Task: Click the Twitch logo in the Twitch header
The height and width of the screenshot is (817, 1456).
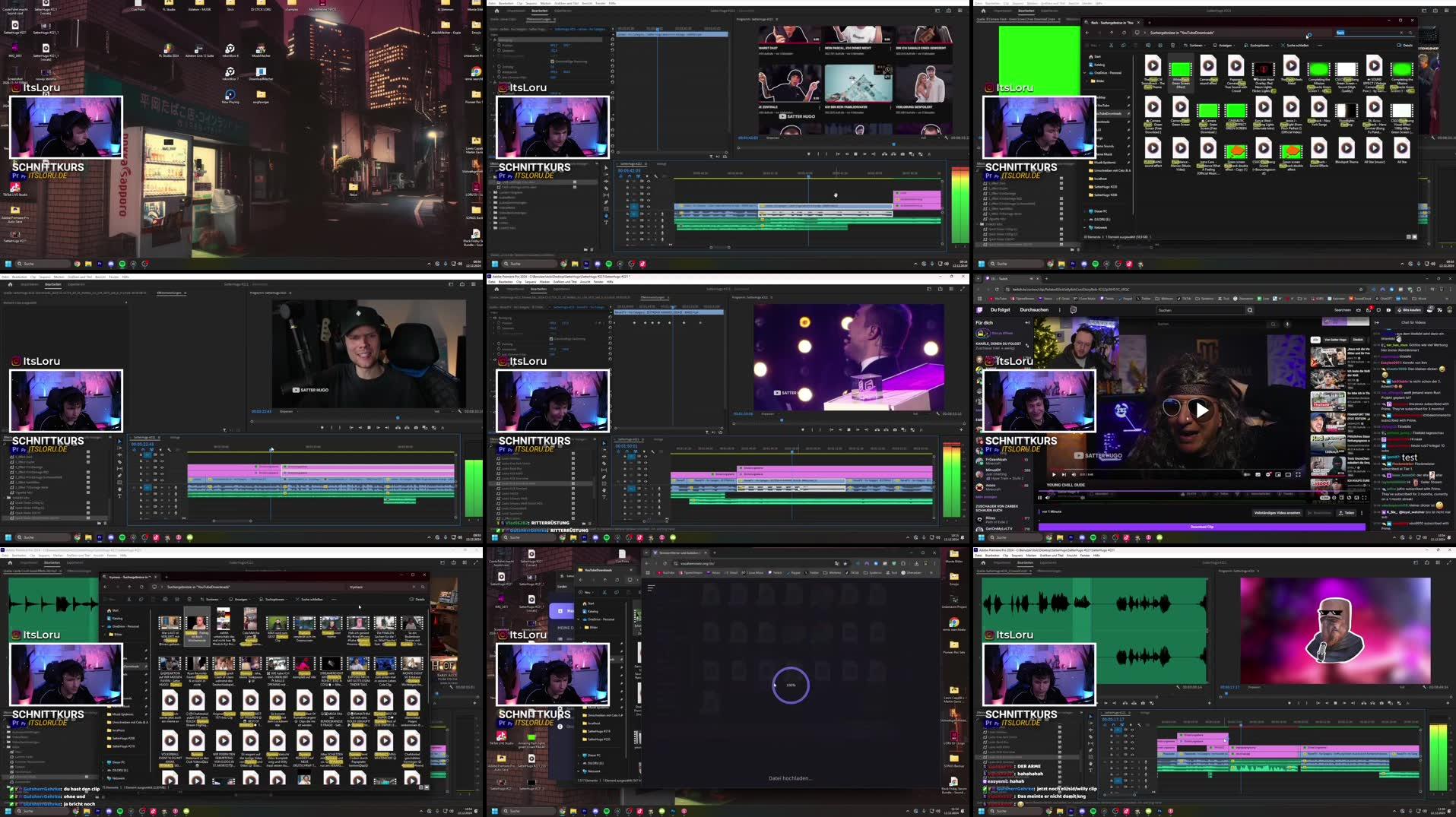Action: pyautogui.click(x=979, y=310)
